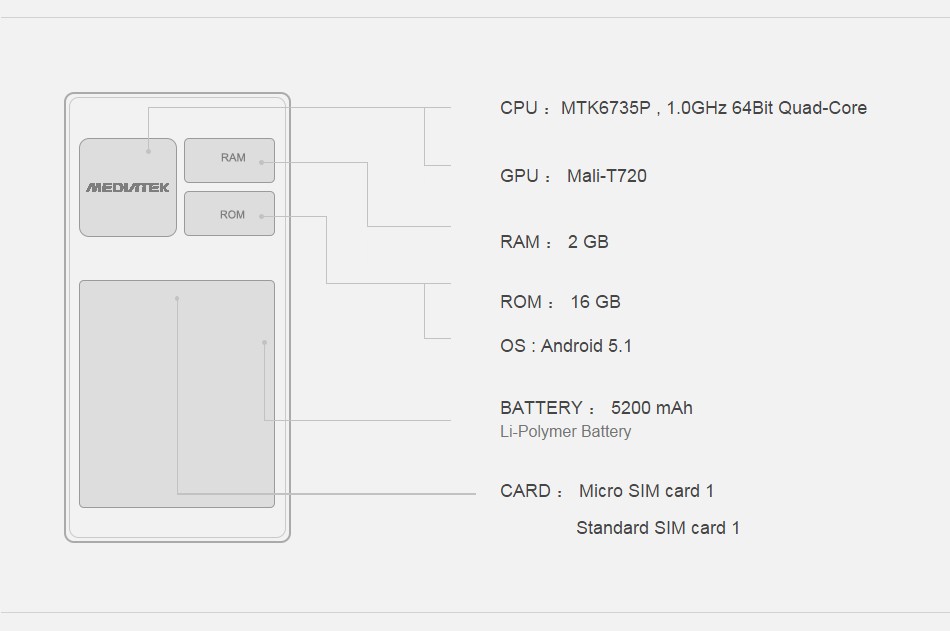Select the RAM block in the phone diagram
The height and width of the screenshot is (631, 950).
point(229,159)
